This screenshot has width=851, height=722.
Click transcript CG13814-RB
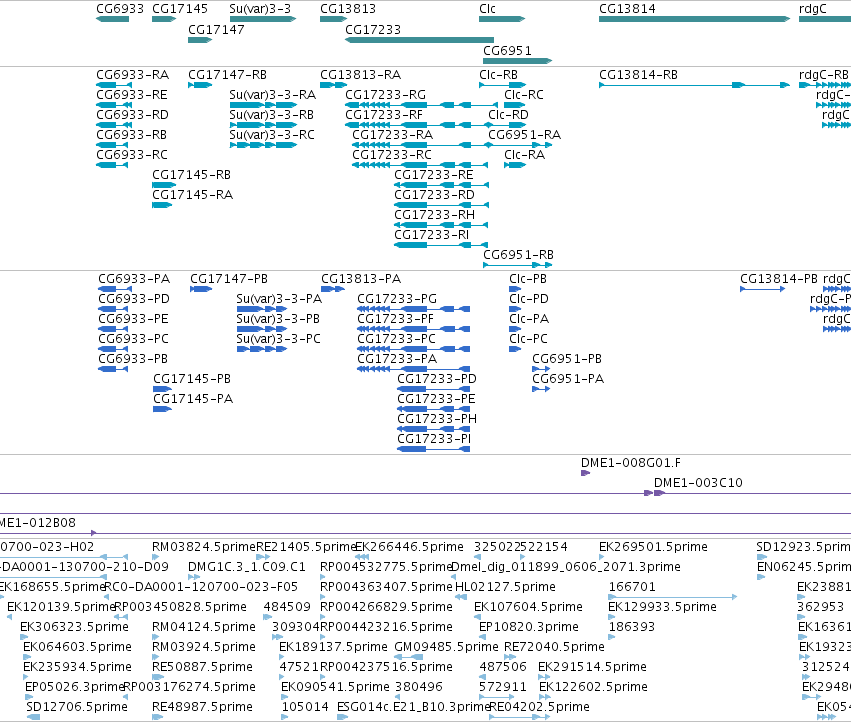638,75
